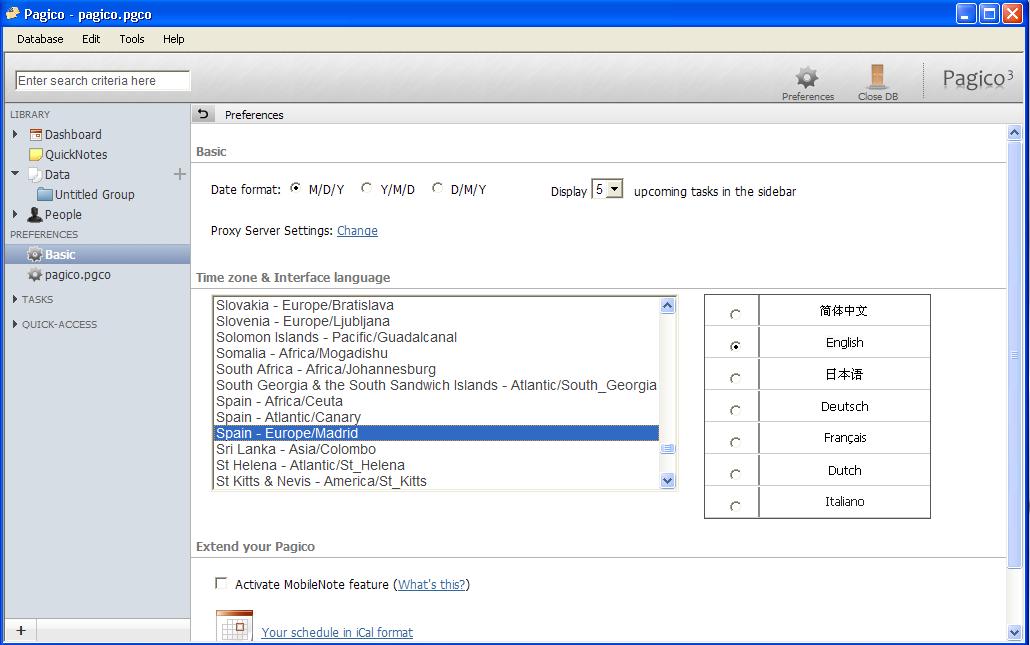1030x645 pixels.
Task: Choose Simplified Chinese interface language
Action: (735, 314)
